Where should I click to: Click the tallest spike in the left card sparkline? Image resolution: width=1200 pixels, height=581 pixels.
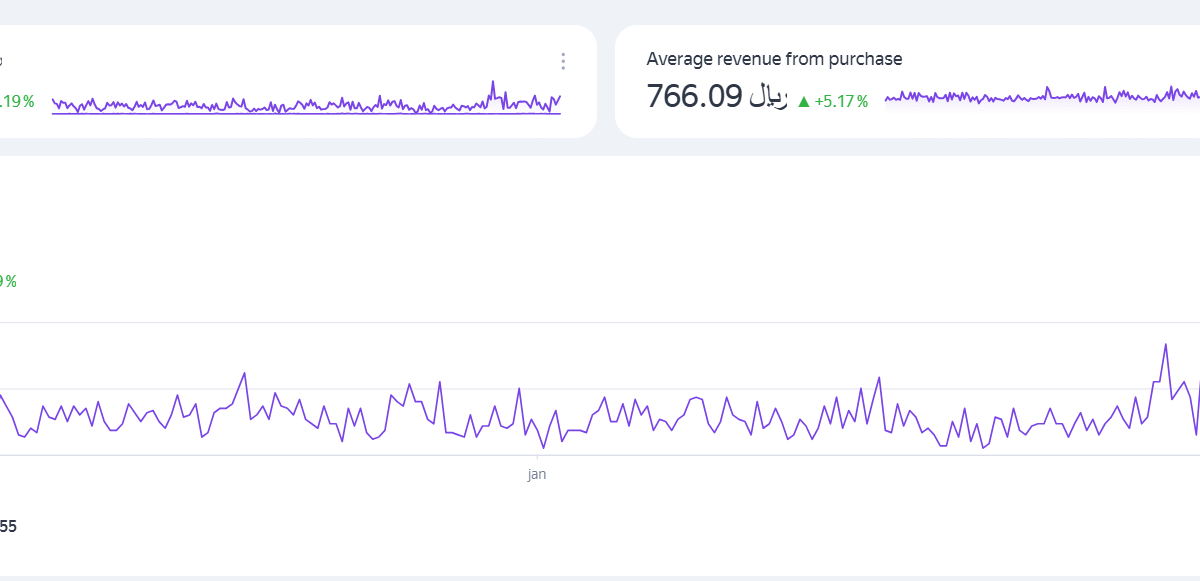493,83
